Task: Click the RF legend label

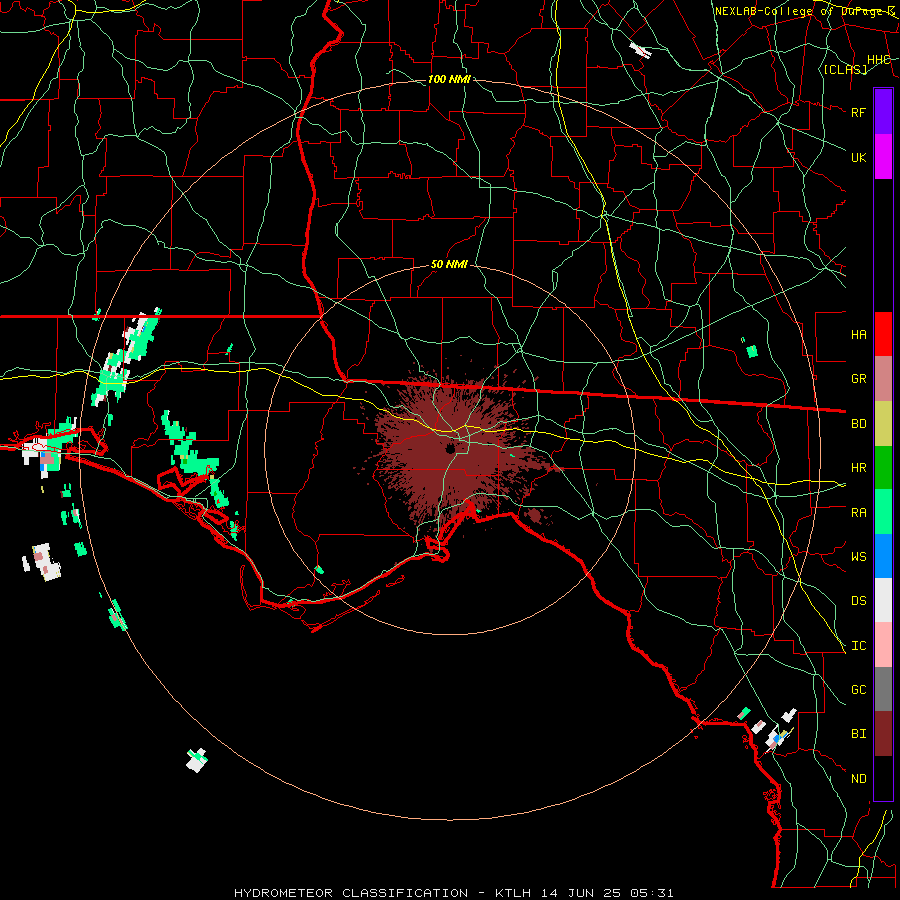Action: [x=858, y=112]
